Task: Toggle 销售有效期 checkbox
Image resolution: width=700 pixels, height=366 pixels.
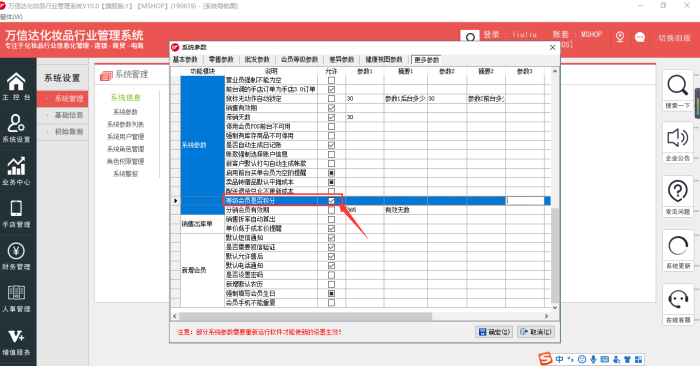Action: click(331, 108)
